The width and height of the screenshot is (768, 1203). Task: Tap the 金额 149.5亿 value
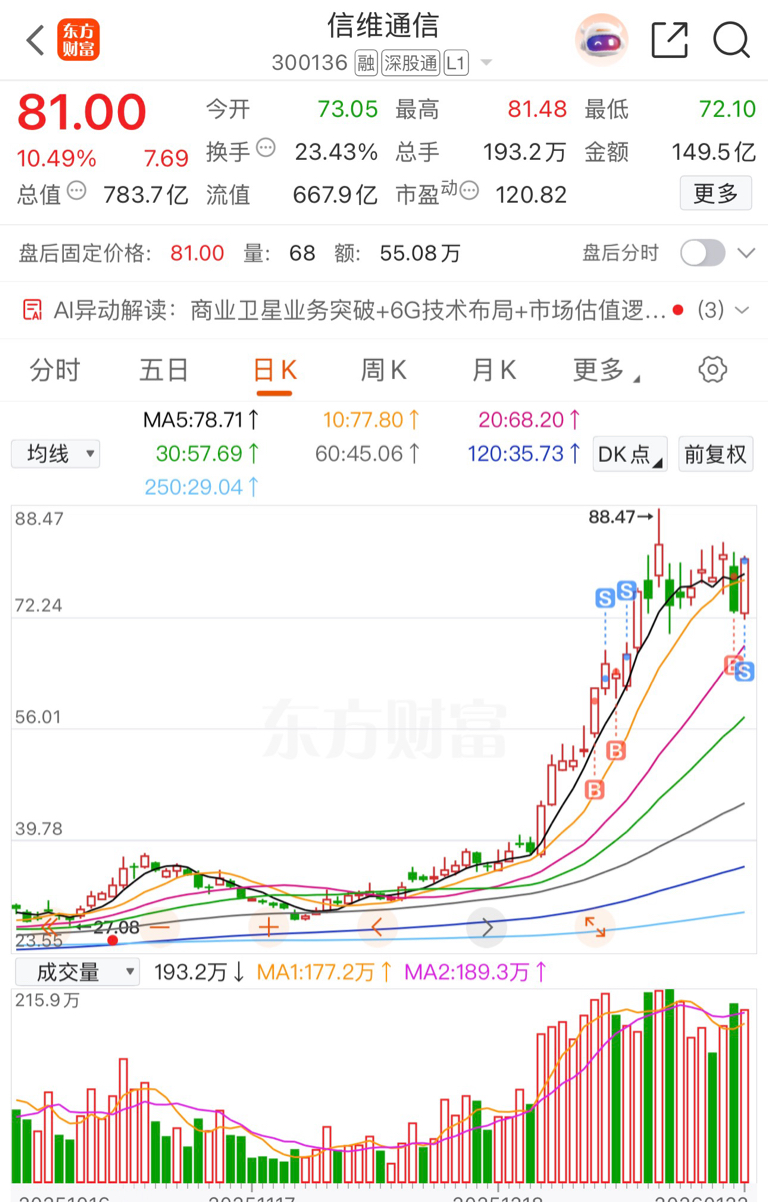click(713, 152)
